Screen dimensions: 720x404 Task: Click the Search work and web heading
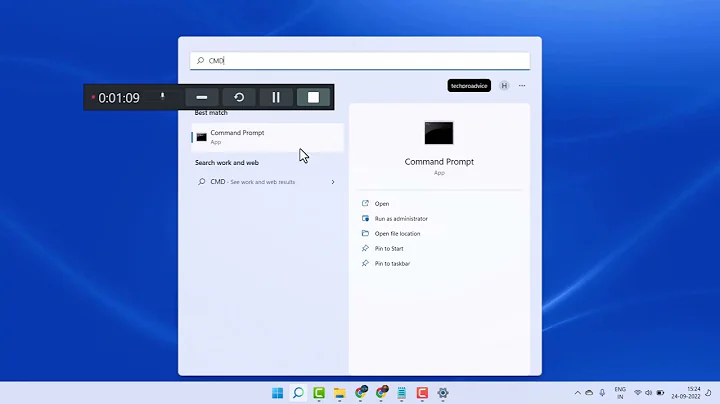(x=227, y=163)
